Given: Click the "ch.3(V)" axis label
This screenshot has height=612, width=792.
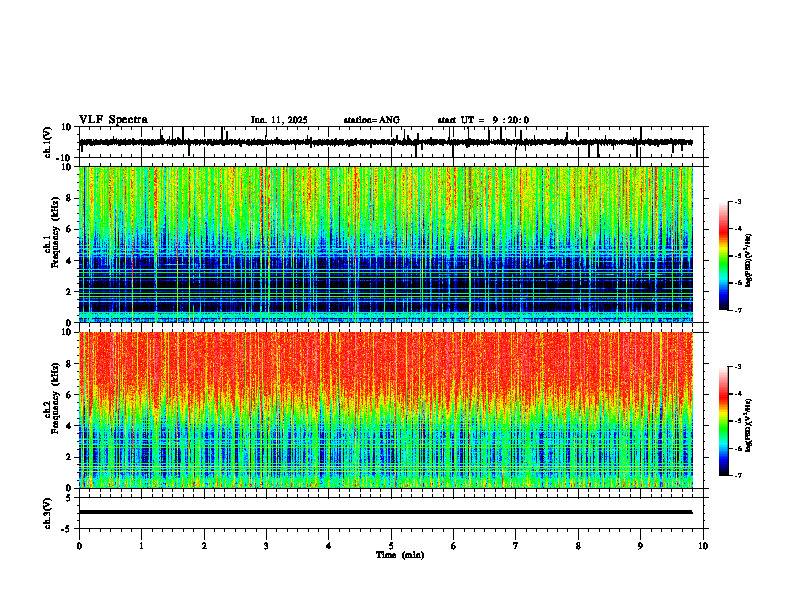Looking at the screenshot, I should click(x=48, y=513).
